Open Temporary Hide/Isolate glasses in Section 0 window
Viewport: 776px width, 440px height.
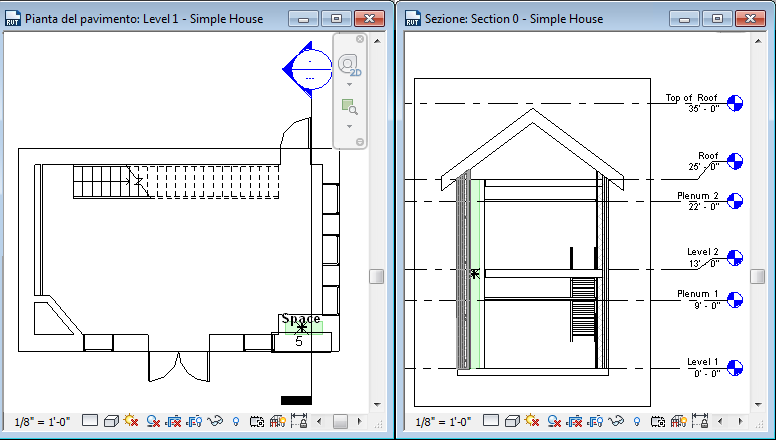[616, 421]
